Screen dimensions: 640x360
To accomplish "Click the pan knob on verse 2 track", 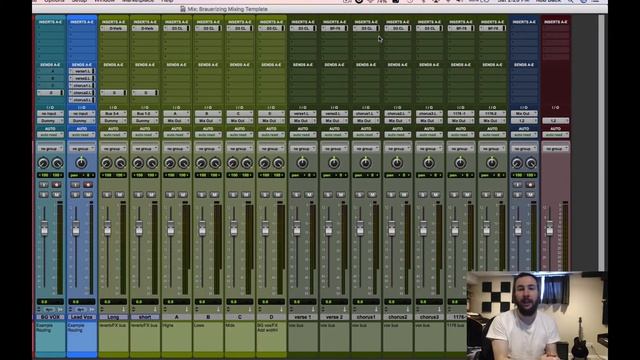I will (x=334, y=162).
